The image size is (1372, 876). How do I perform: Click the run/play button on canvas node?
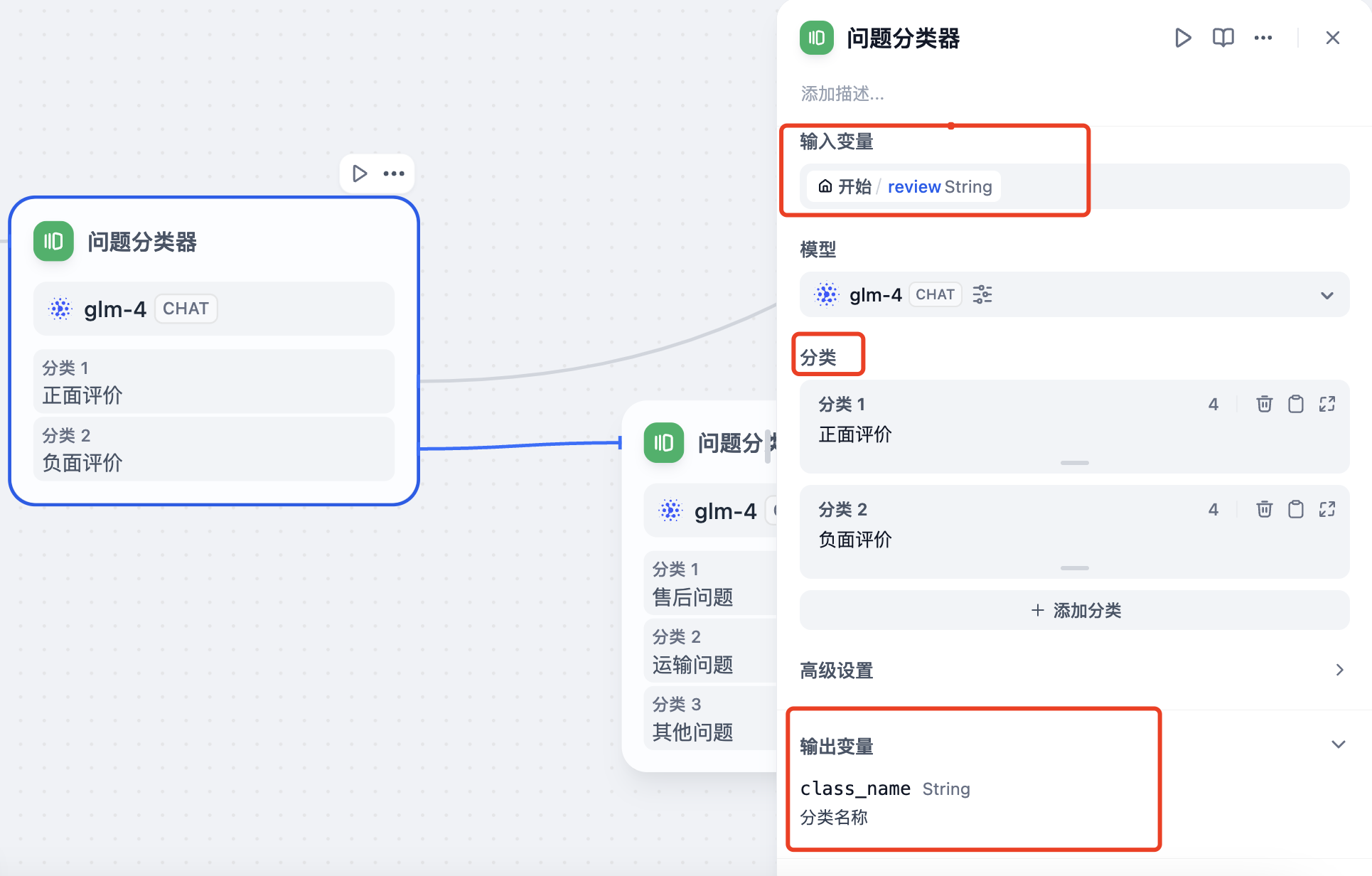tap(359, 173)
